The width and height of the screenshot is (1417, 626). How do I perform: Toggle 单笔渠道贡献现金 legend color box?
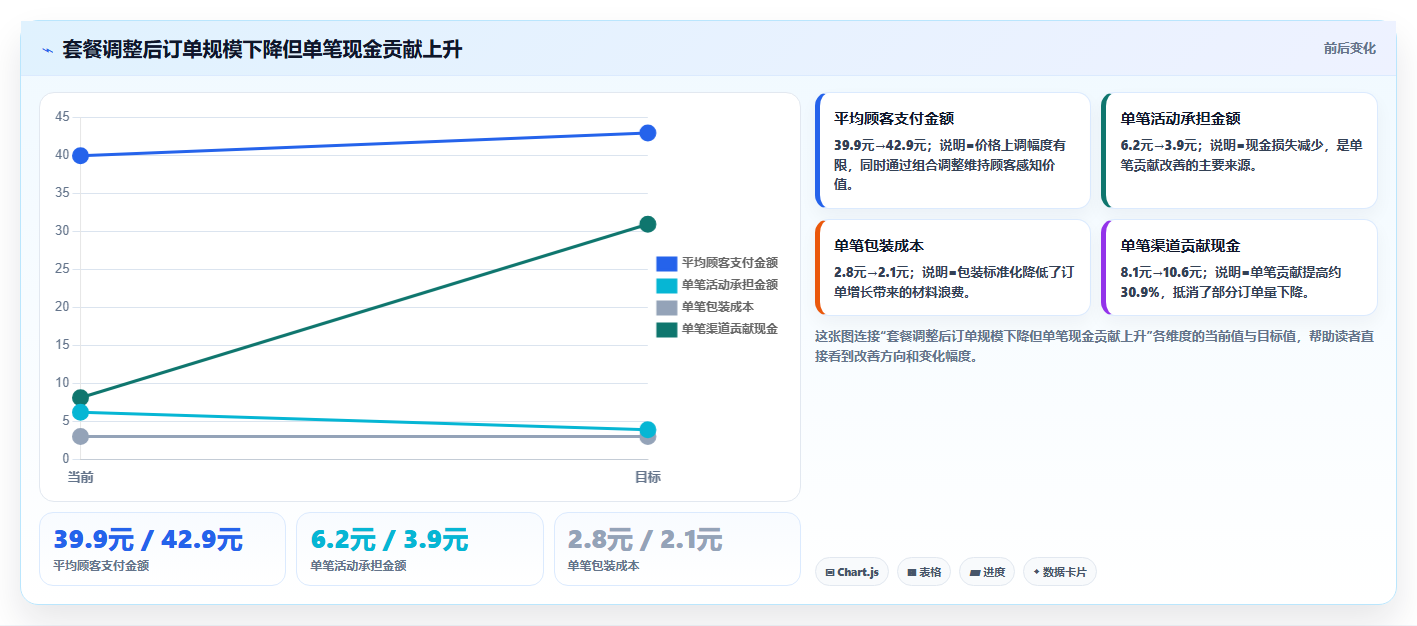pos(666,329)
